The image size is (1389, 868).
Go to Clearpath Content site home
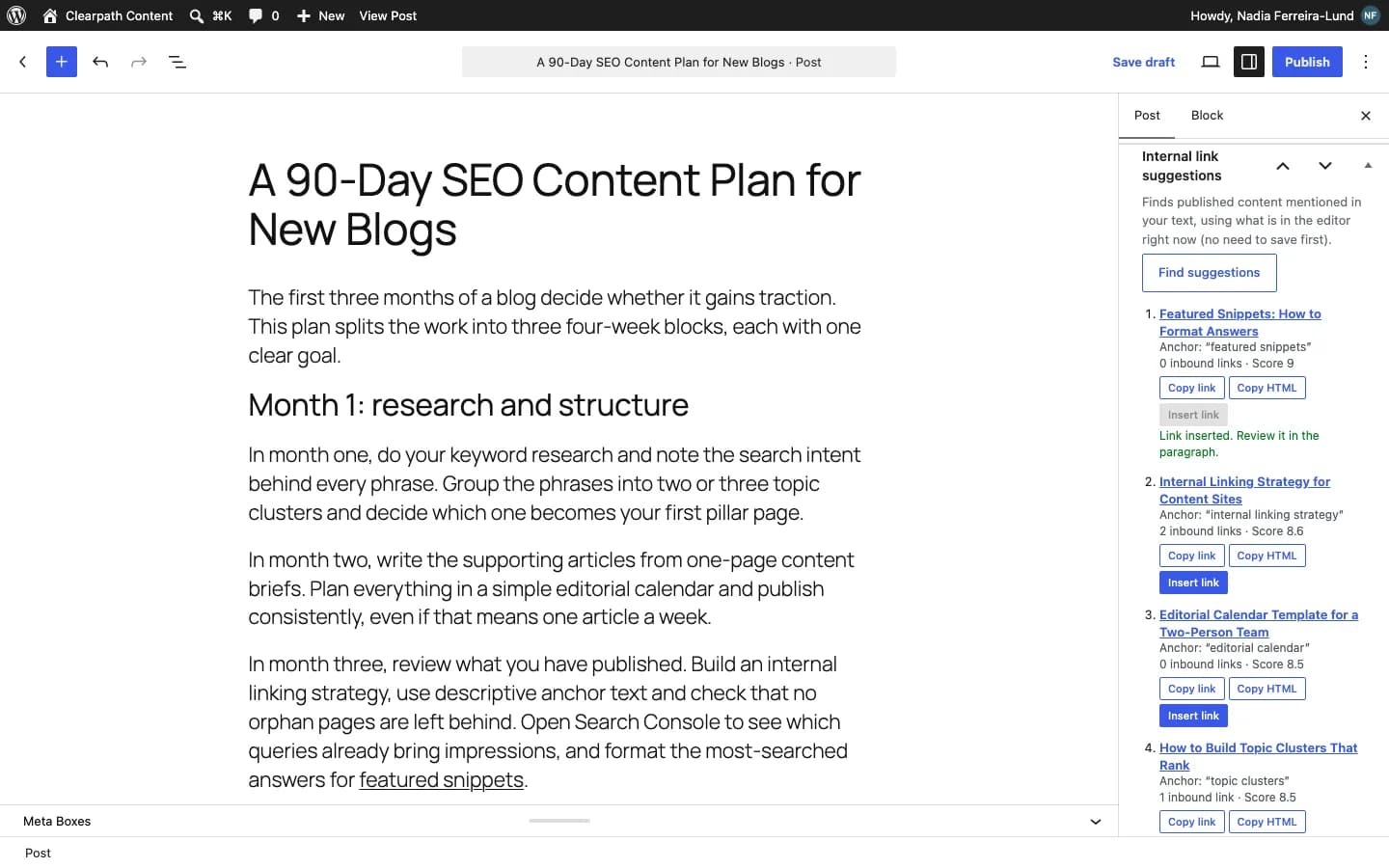[108, 15]
